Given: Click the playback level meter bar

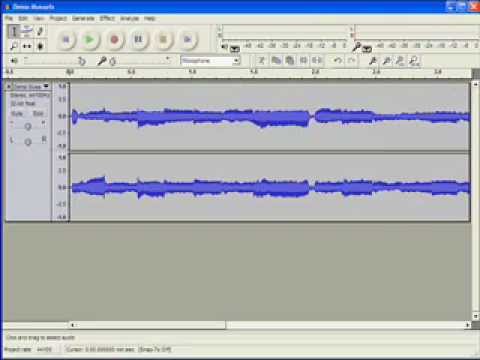Looking at the screenshot, I should click(x=284, y=33).
